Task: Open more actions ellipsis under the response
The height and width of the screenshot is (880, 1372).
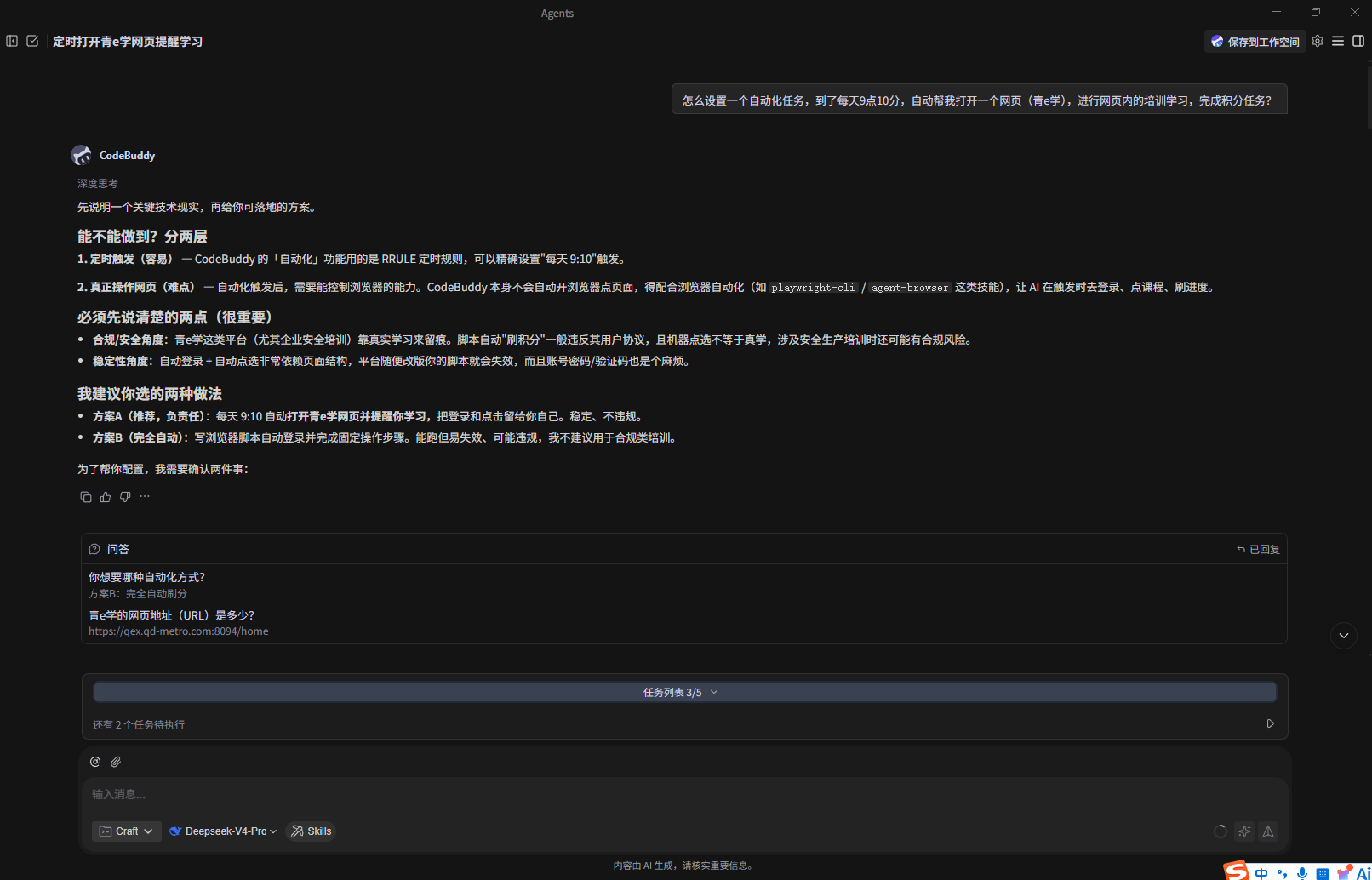Action: (x=145, y=497)
